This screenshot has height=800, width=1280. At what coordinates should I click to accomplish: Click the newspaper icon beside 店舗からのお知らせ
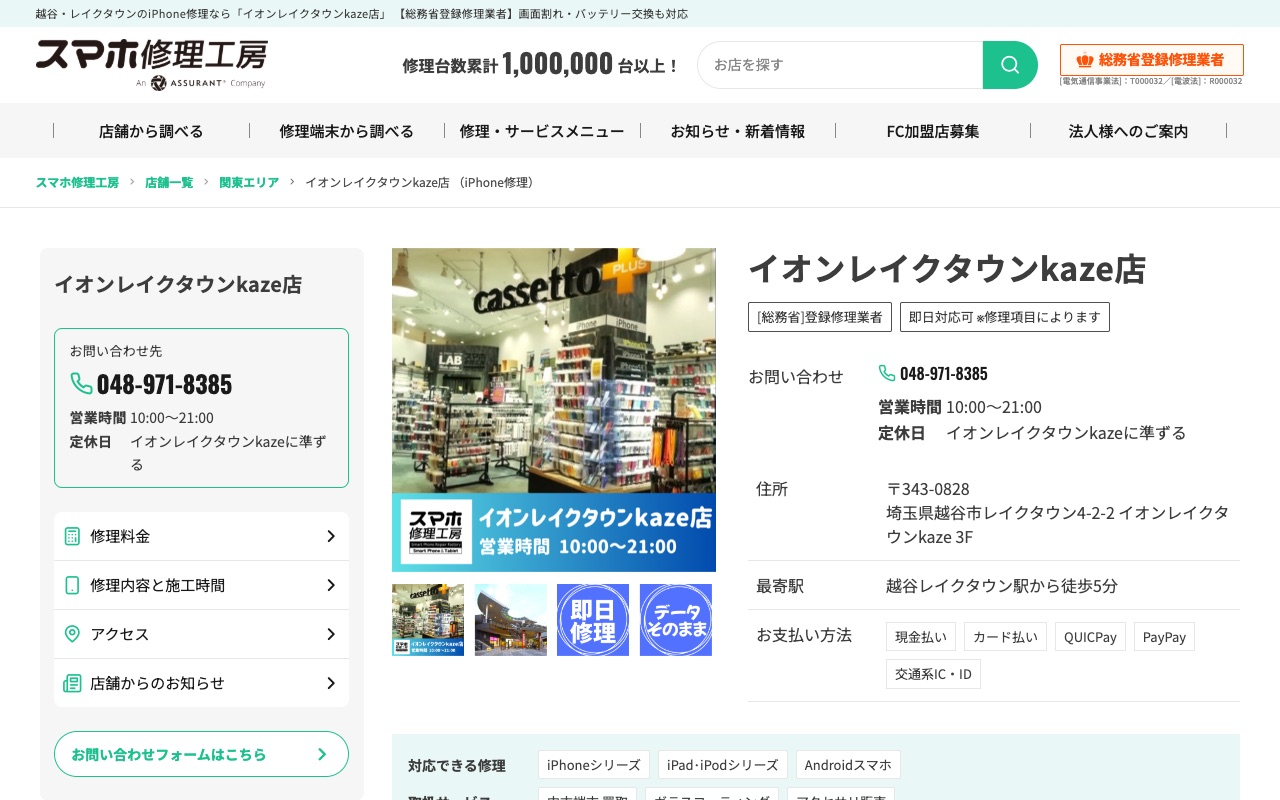72,683
